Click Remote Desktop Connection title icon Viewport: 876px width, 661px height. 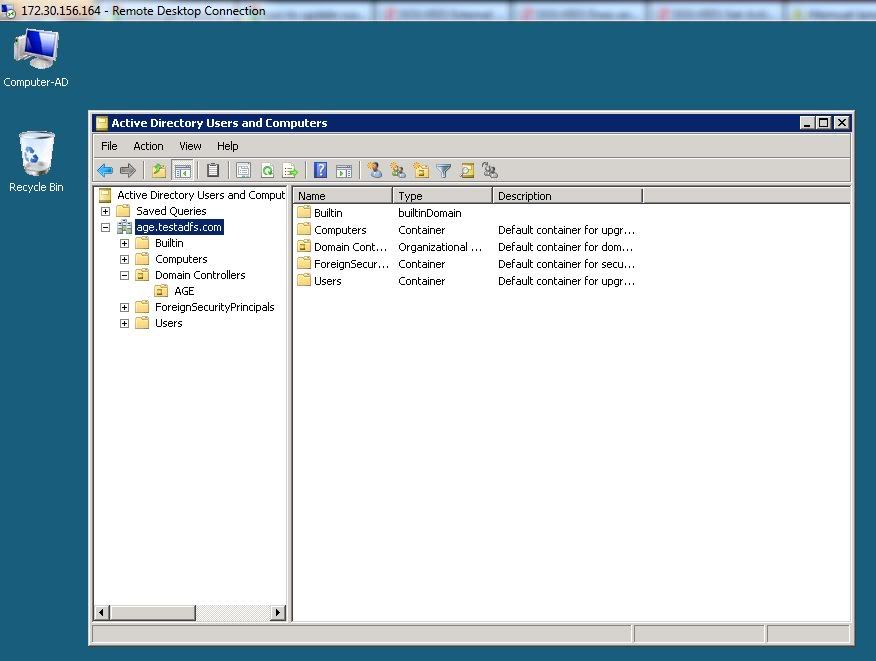8,10
